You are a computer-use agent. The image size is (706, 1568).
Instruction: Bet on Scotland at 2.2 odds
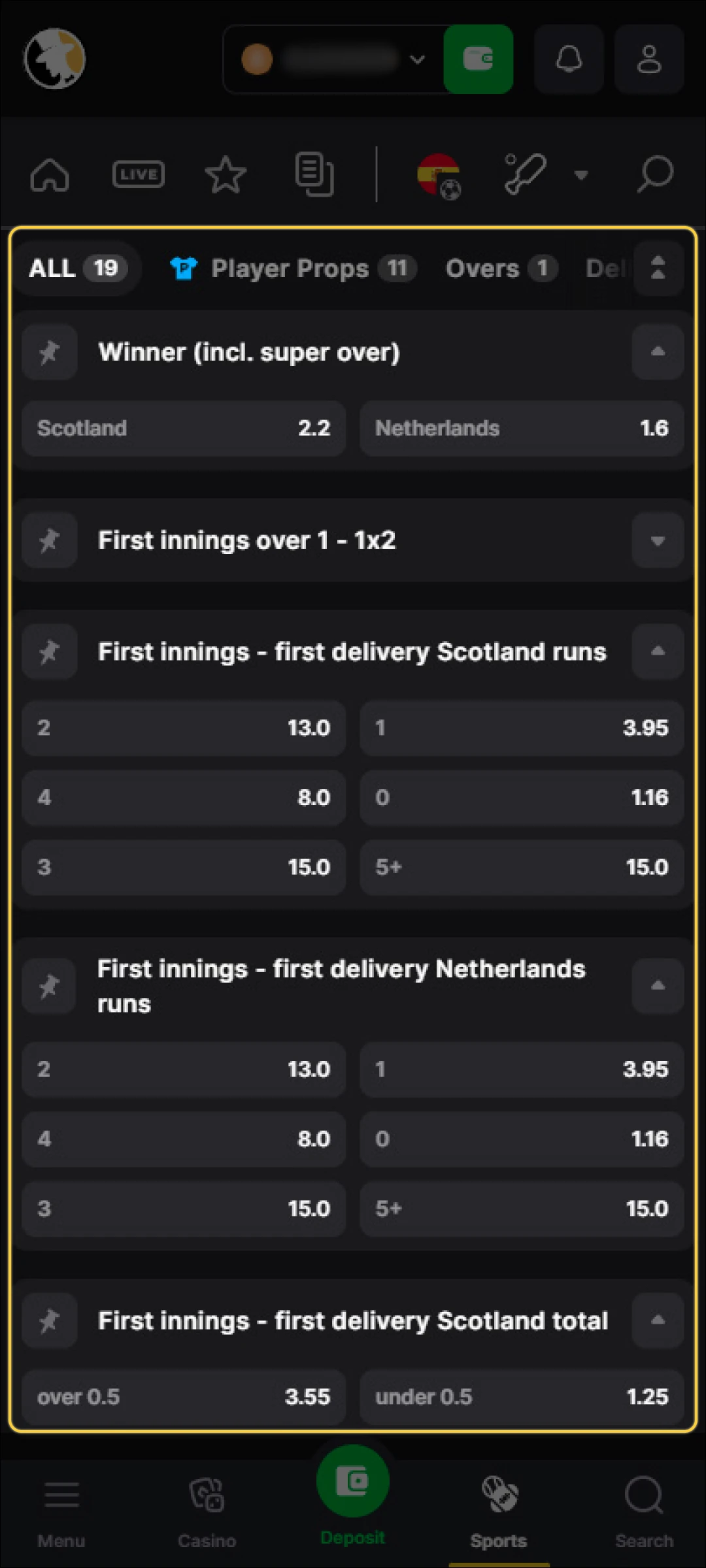(183, 428)
